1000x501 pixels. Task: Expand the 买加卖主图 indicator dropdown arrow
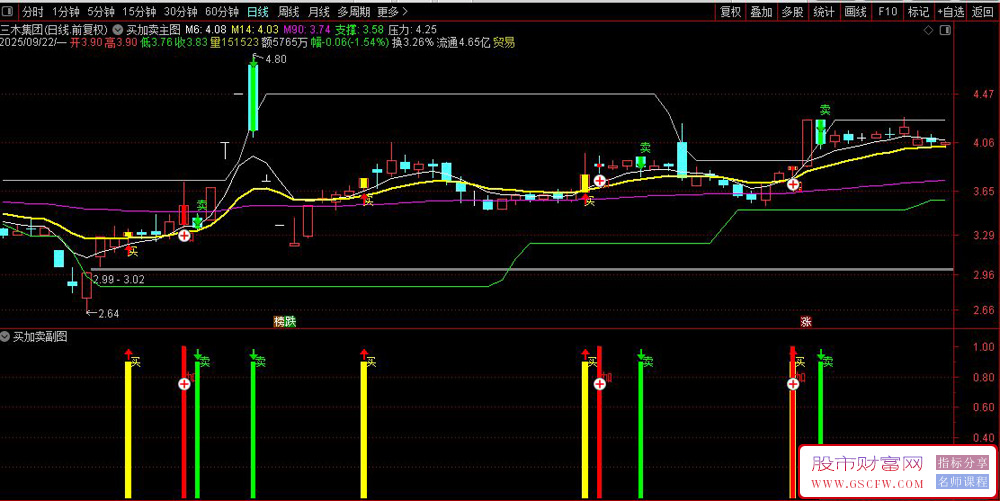(x=118, y=29)
